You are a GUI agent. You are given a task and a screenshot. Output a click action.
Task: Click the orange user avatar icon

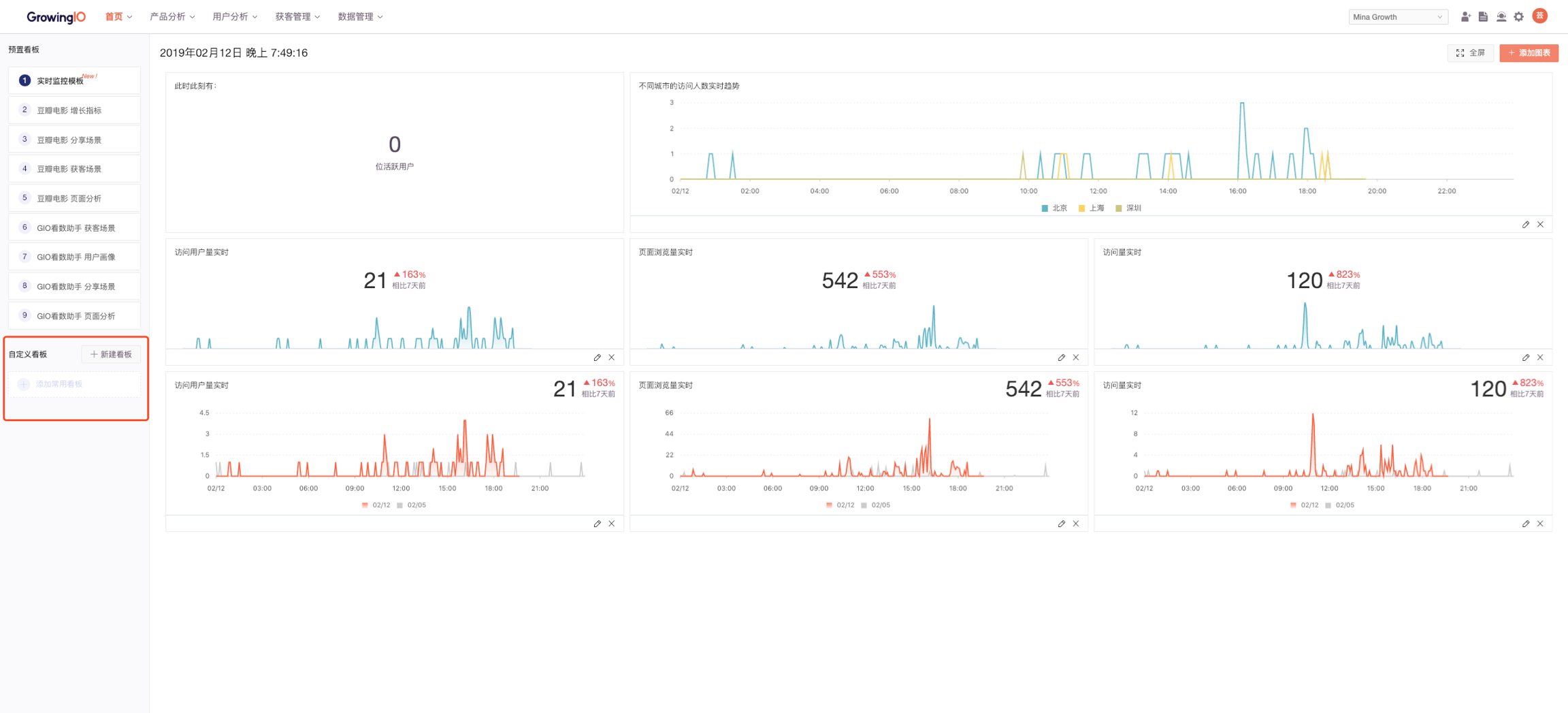coord(1540,16)
